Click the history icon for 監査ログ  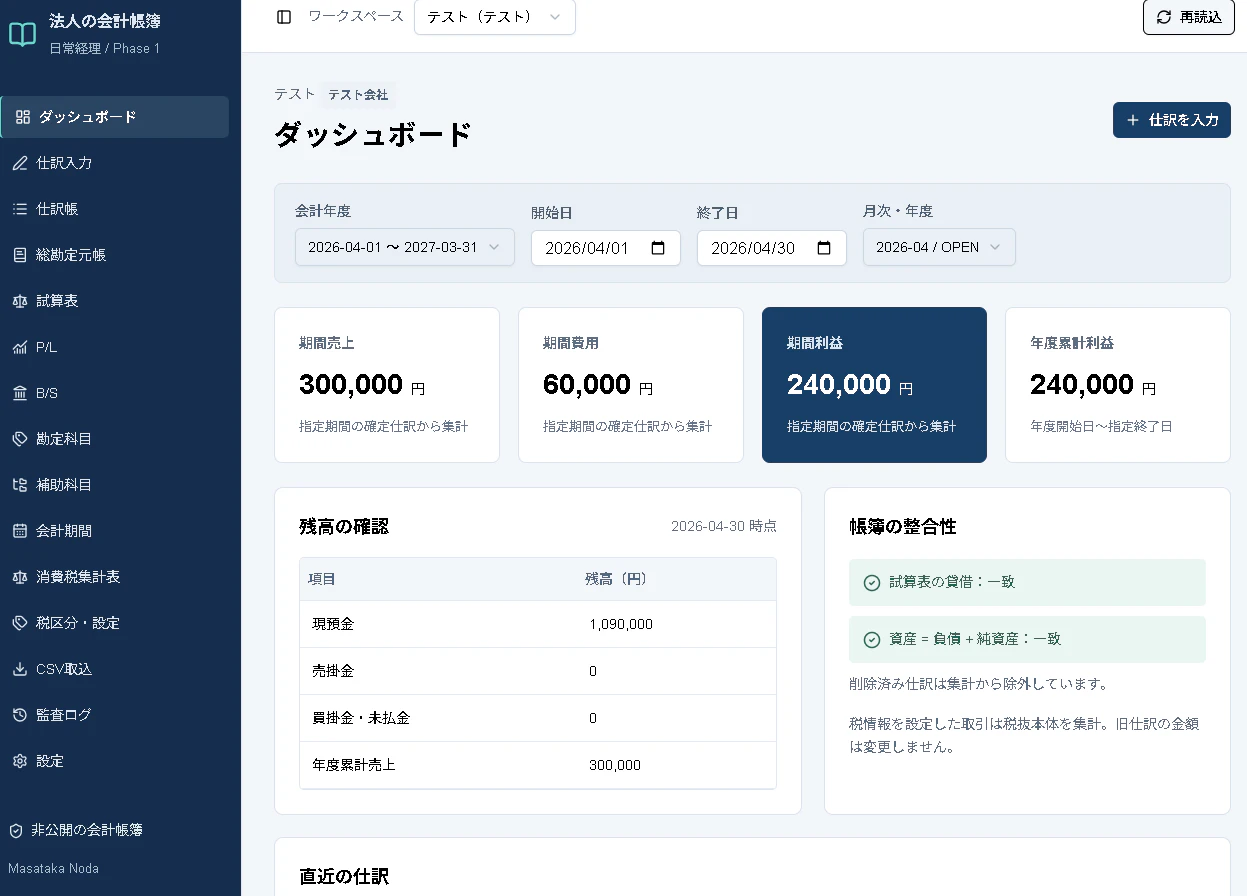pyautogui.click(x=20, y=715)
